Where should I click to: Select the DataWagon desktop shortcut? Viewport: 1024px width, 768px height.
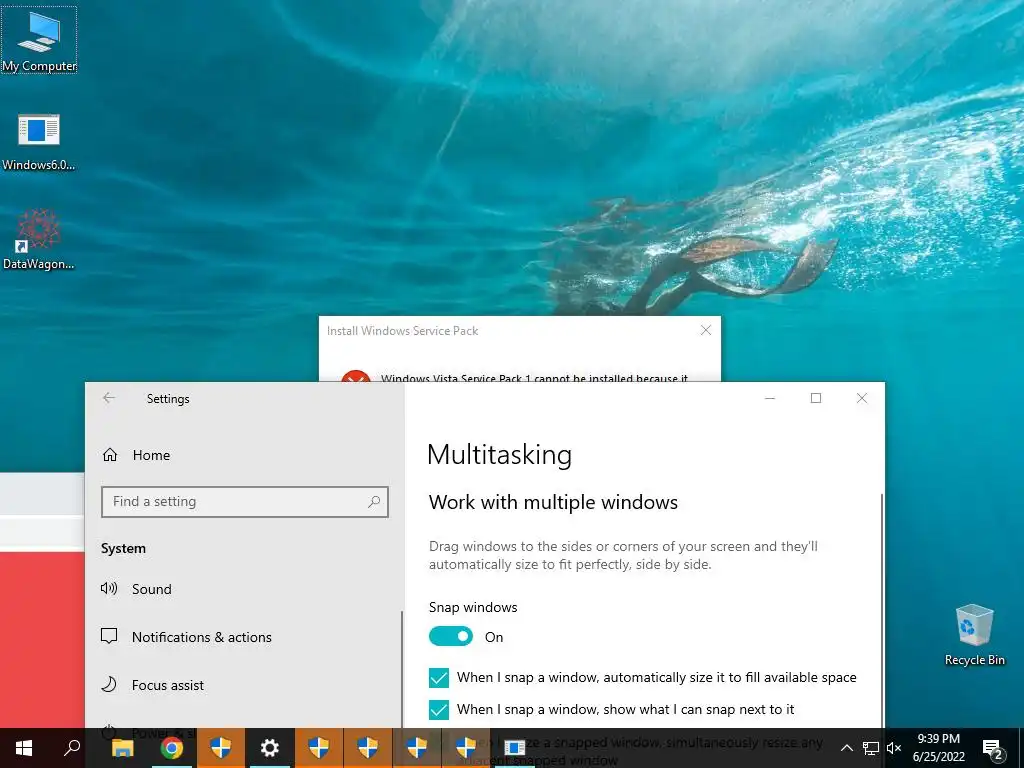[39, 240]
